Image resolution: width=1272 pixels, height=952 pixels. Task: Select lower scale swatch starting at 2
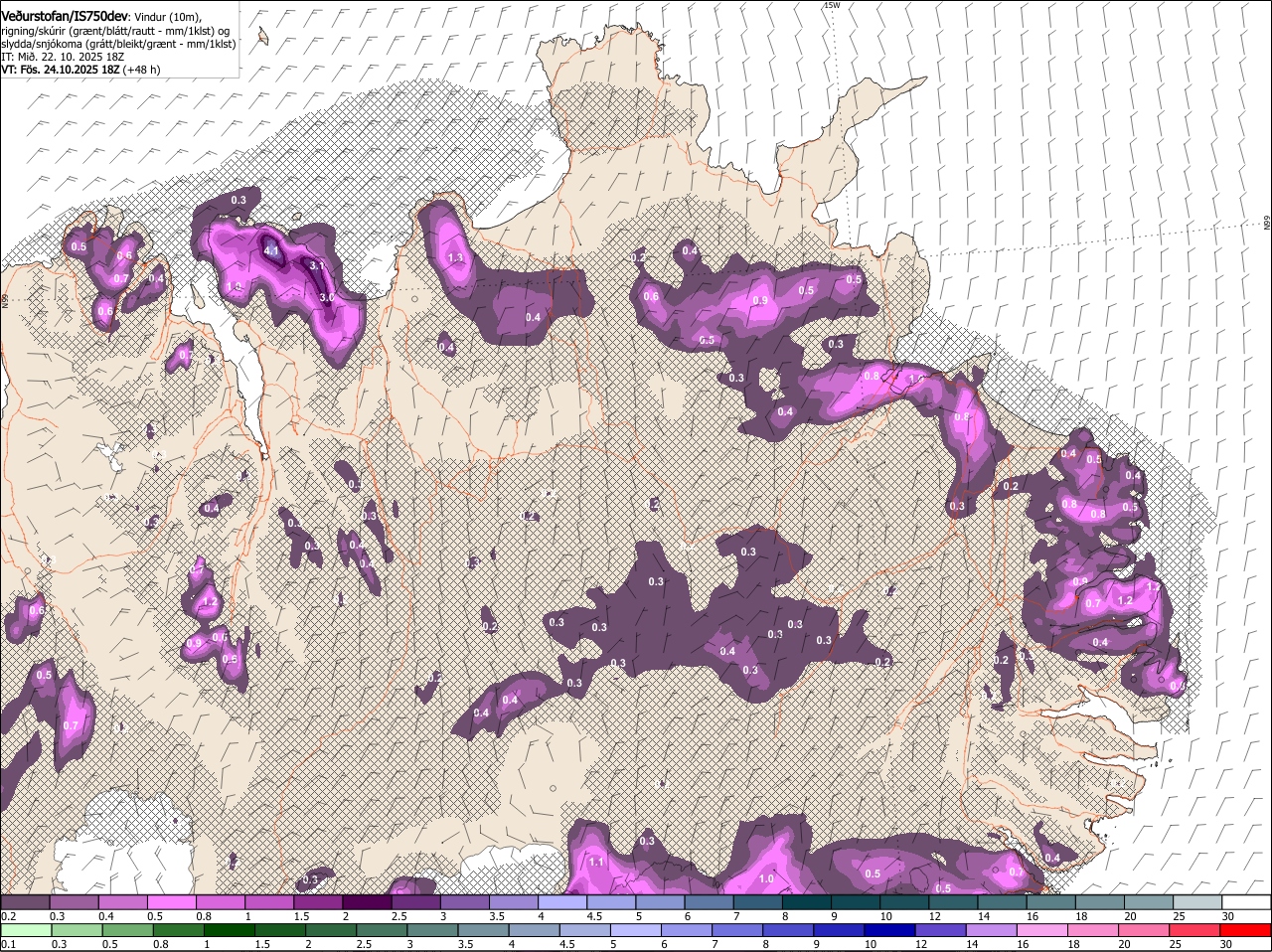pos(331,930)
